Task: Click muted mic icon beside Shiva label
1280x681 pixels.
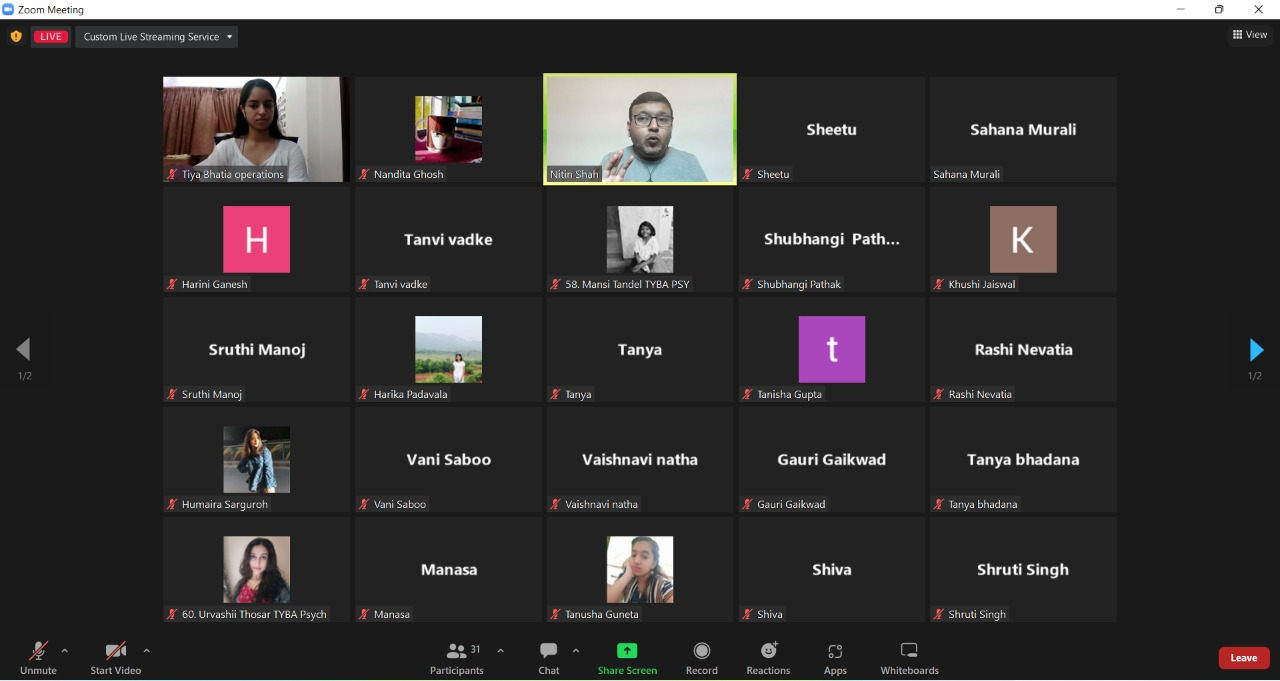Action: coord(747,614)
